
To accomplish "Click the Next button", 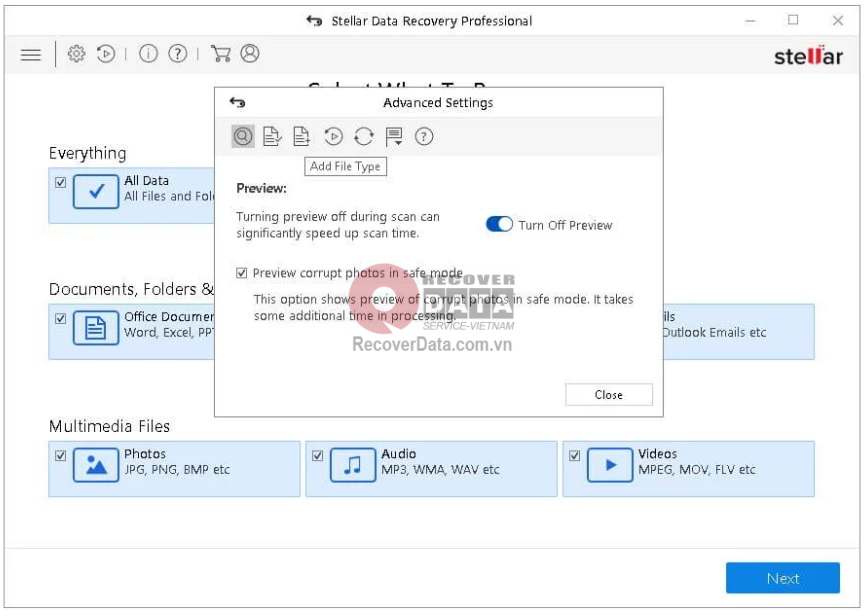I will 783,578.
